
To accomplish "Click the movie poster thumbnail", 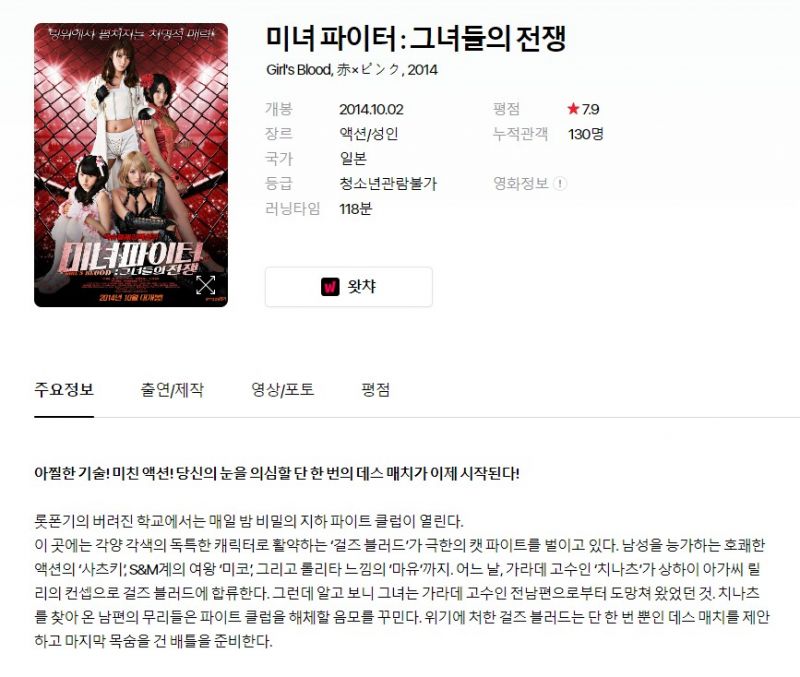I will (x=131, y=165).
